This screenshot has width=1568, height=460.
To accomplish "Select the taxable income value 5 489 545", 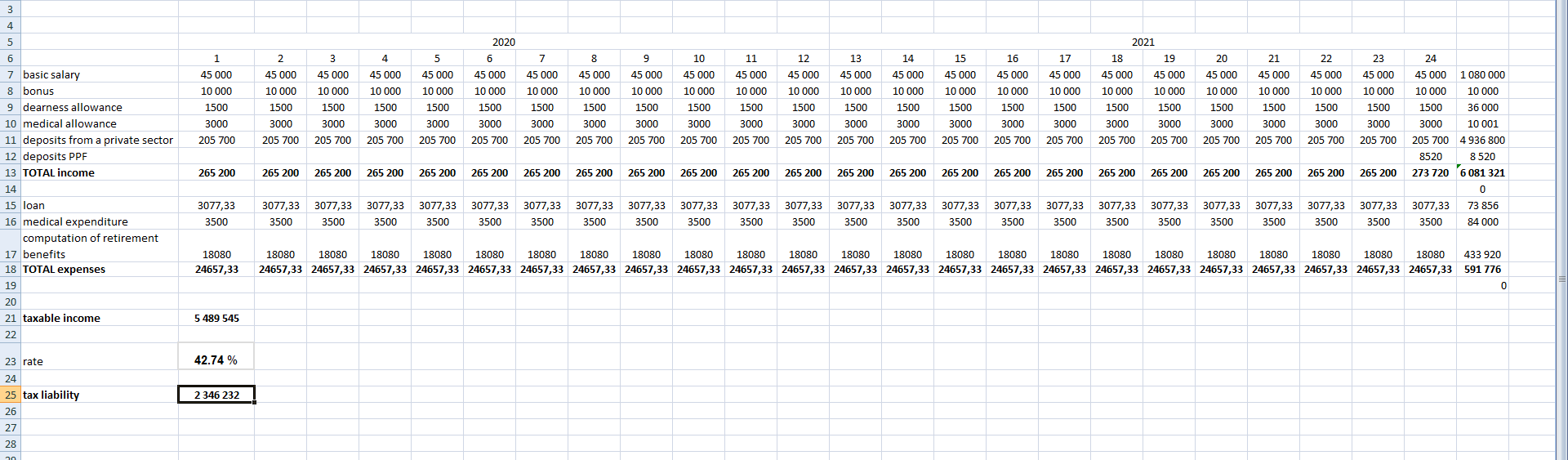I will click(x=216, y=318).
